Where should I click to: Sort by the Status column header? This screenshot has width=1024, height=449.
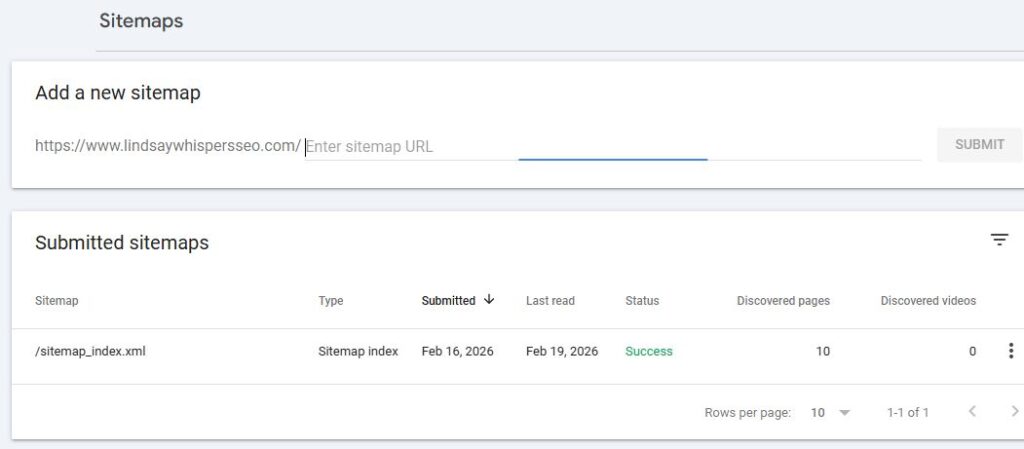tap(642, 301)
